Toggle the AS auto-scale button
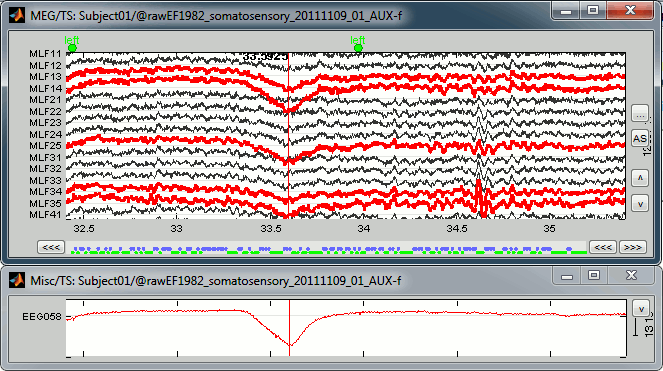This screenshot has height=371, width=663. click(x=640, y=138)
